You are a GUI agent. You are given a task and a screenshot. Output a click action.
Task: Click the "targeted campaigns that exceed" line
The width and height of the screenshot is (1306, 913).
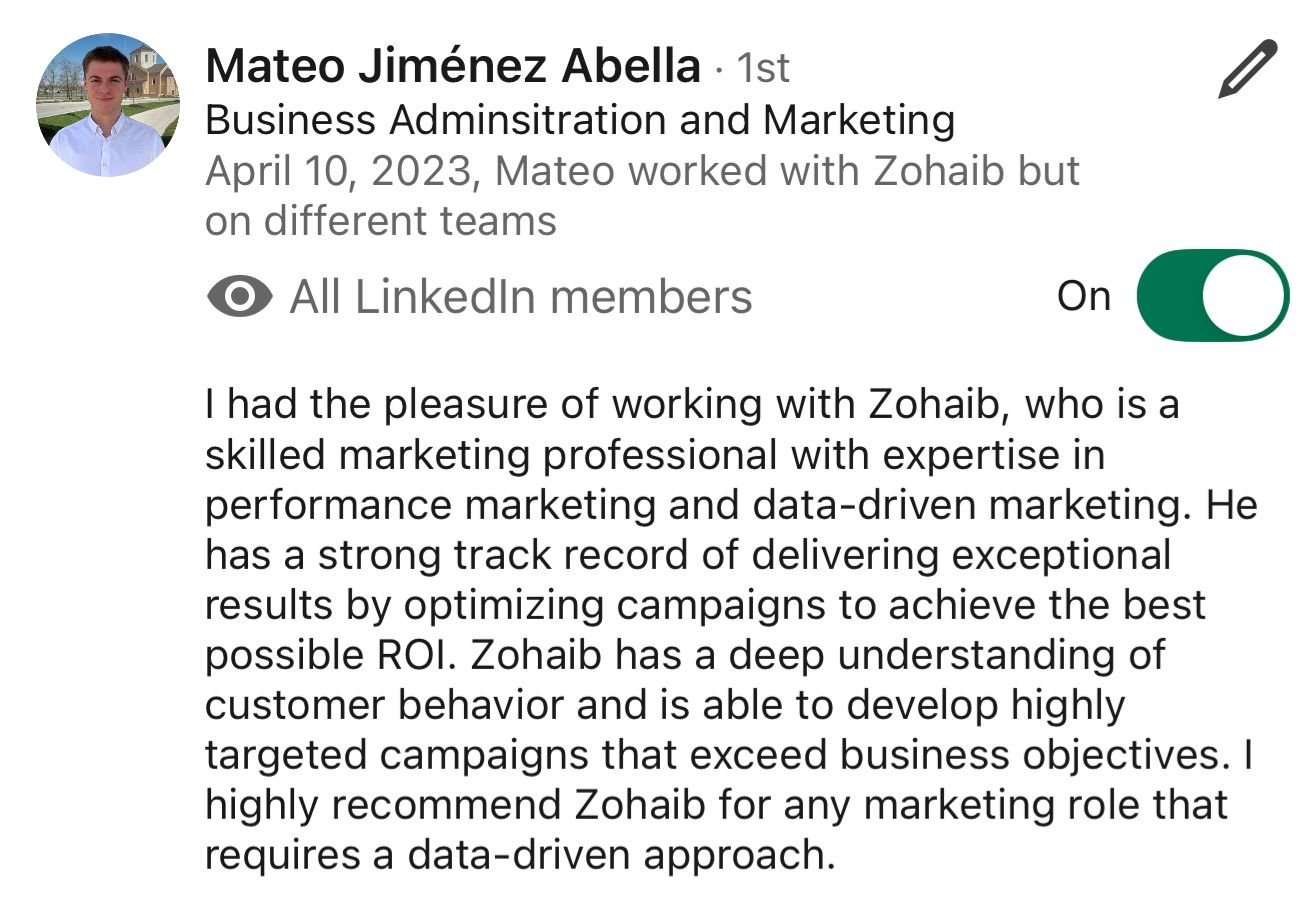[728, 755]
